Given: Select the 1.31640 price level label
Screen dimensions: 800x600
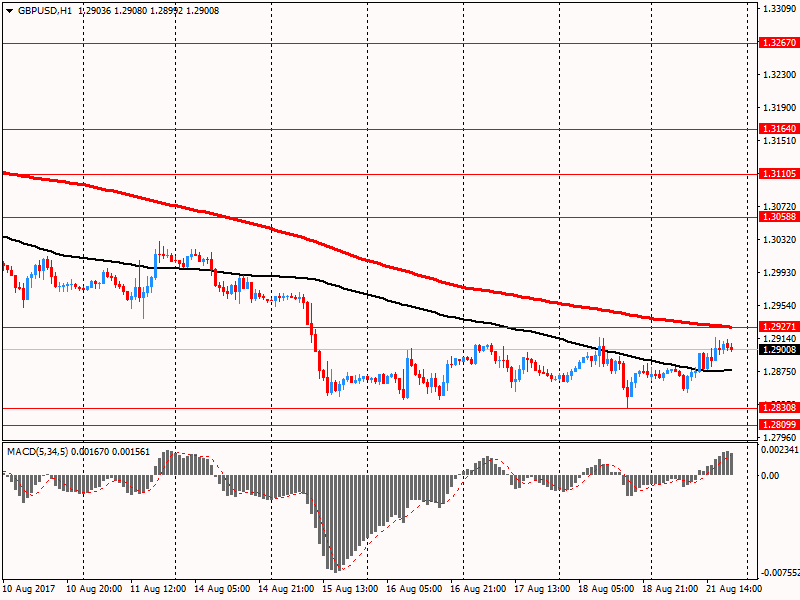Looking at the screenshot, I should coord(779,129).
